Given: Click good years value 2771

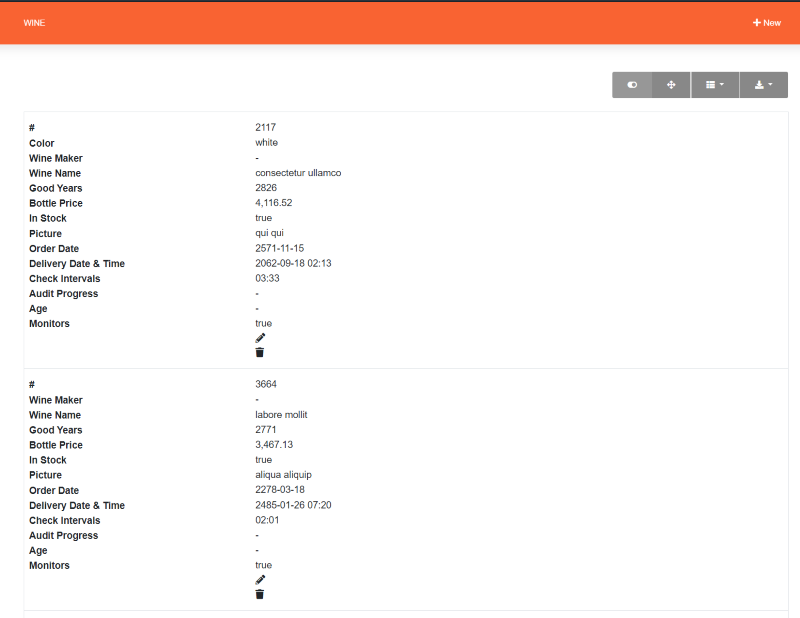Looking at the screenshot, I should (265, 430).
